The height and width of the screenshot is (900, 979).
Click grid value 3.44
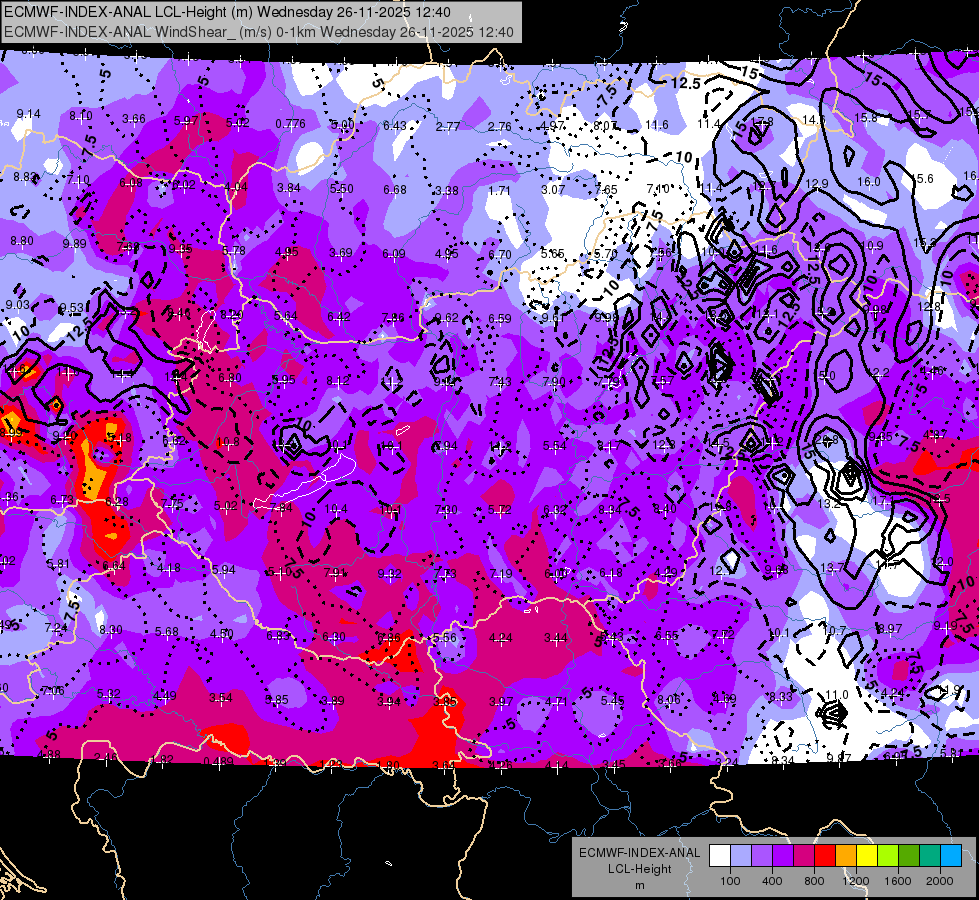(x=556, y=638)
